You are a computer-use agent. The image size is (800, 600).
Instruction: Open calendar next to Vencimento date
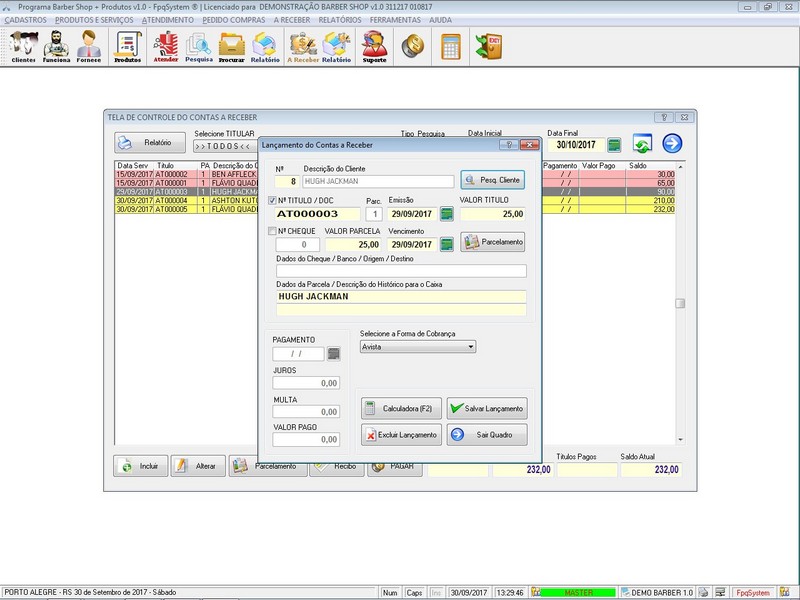(x=446, y=244)
